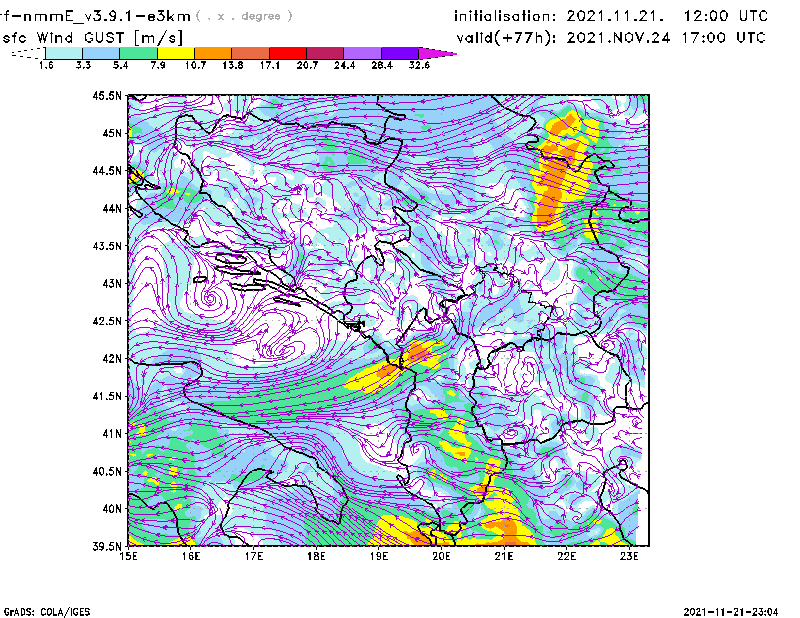
Task: Click the '24.4' legend value
Action: pos(344,65)
